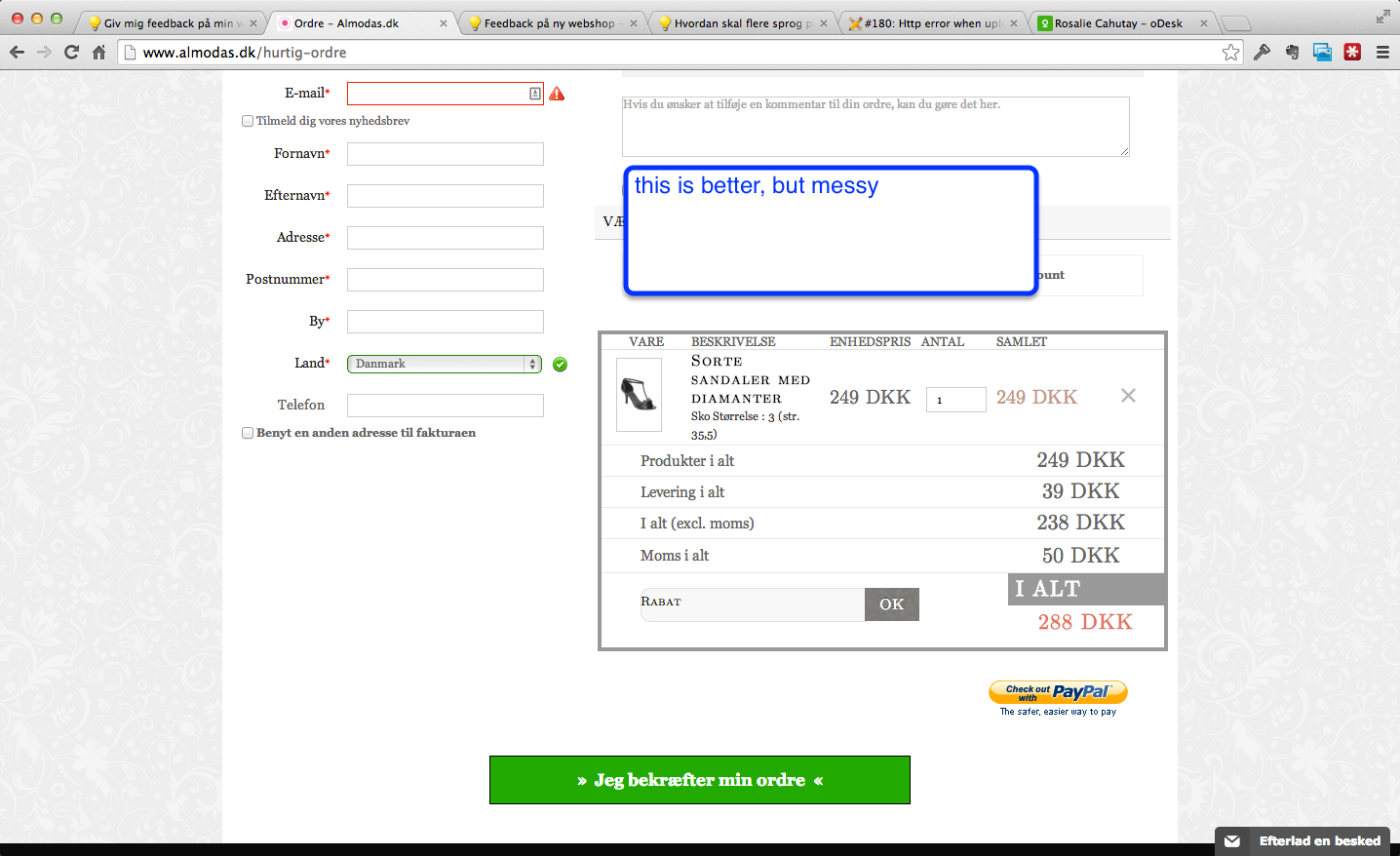This screenshot has height=856, width=1400.
Task: Focus the Fornavn input field
Action: [x=445, y=154]
